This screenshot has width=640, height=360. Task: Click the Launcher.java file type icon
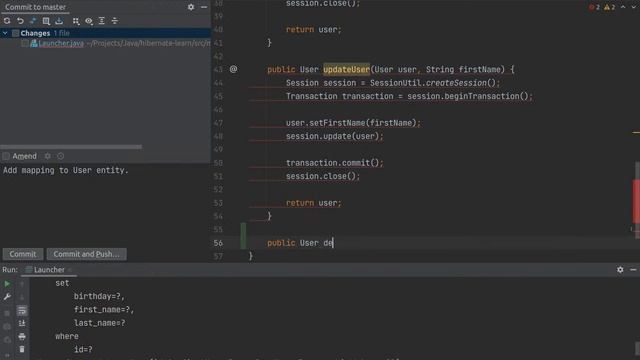tap(34, 43)
